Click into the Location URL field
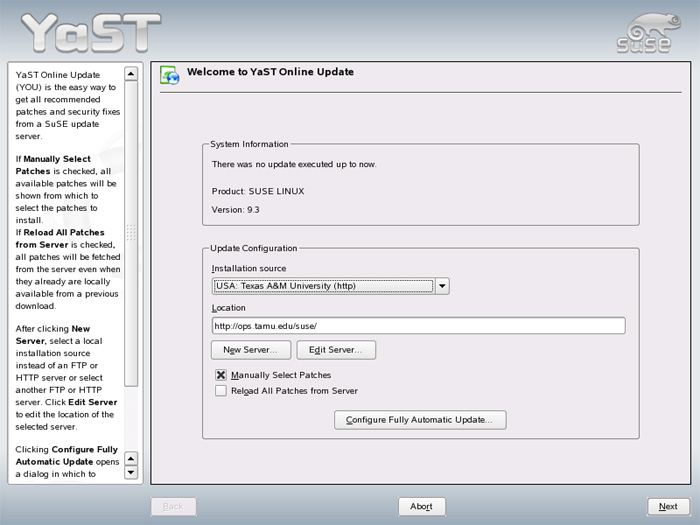The image size is (700, 525). 418,326
